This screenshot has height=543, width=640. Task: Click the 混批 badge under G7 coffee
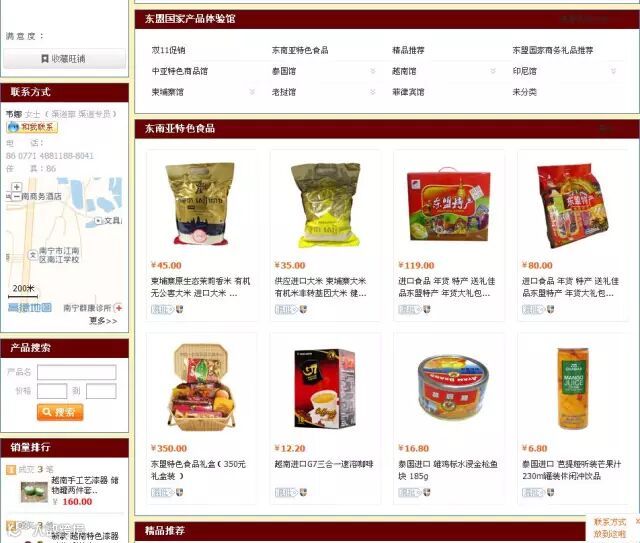pyautogui.click(x=286, y=492)
